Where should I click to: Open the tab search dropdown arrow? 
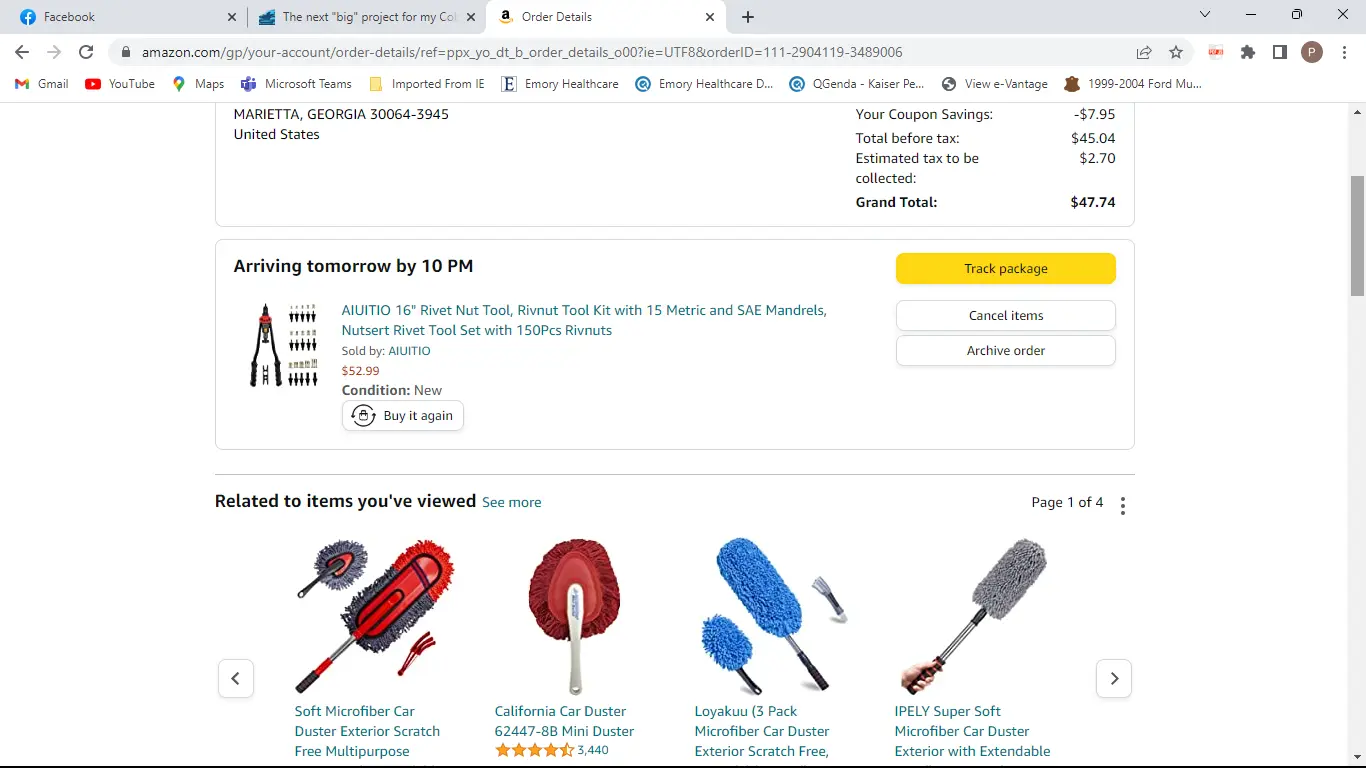pyautogui.click(x=1205, y=15)
